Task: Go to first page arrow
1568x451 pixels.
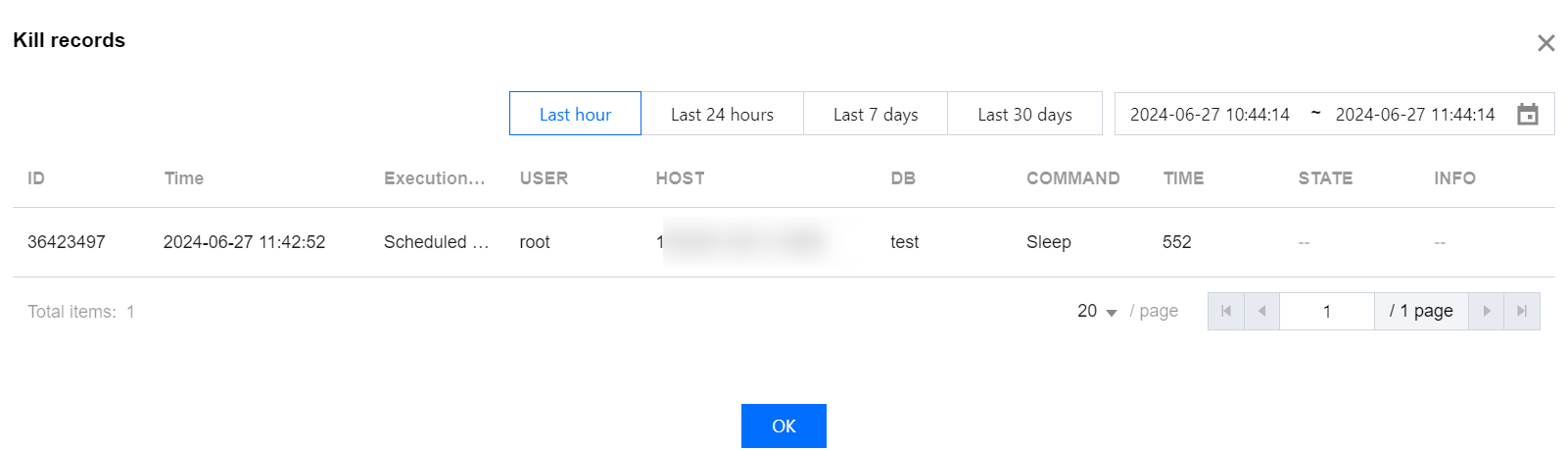Action: tap(1226, 311)
